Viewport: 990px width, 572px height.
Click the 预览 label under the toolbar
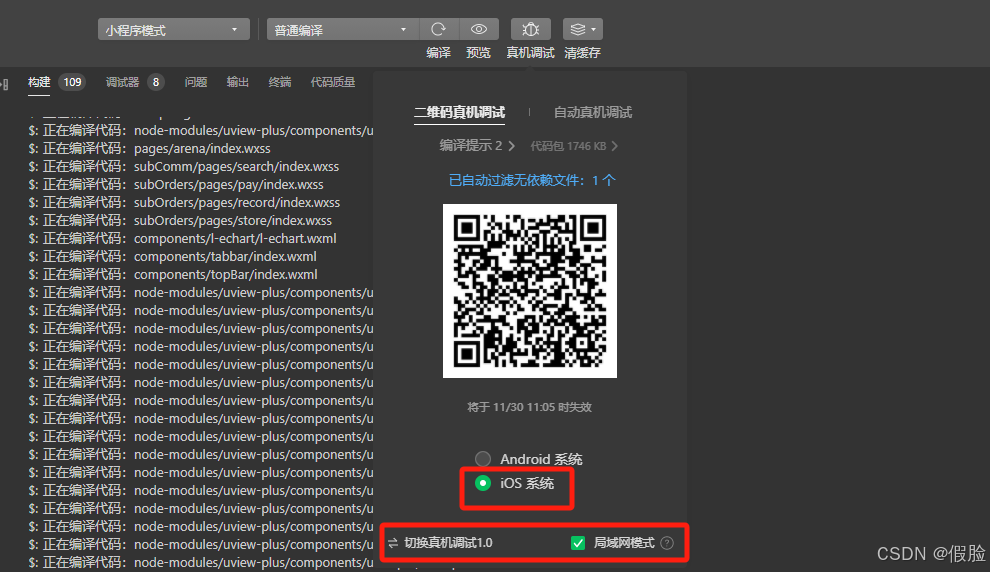tap(479, 53)
